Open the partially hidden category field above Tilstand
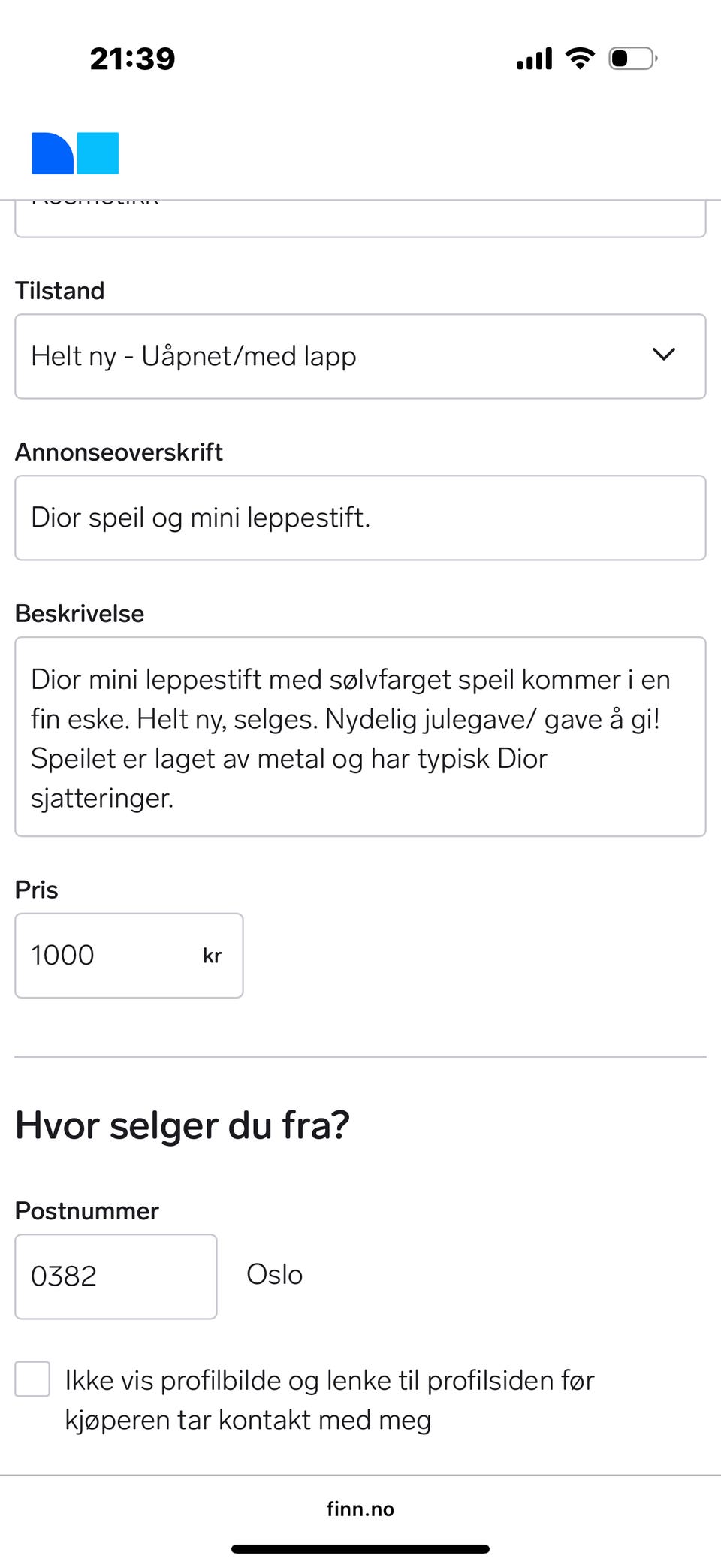 tap(360, 219)
